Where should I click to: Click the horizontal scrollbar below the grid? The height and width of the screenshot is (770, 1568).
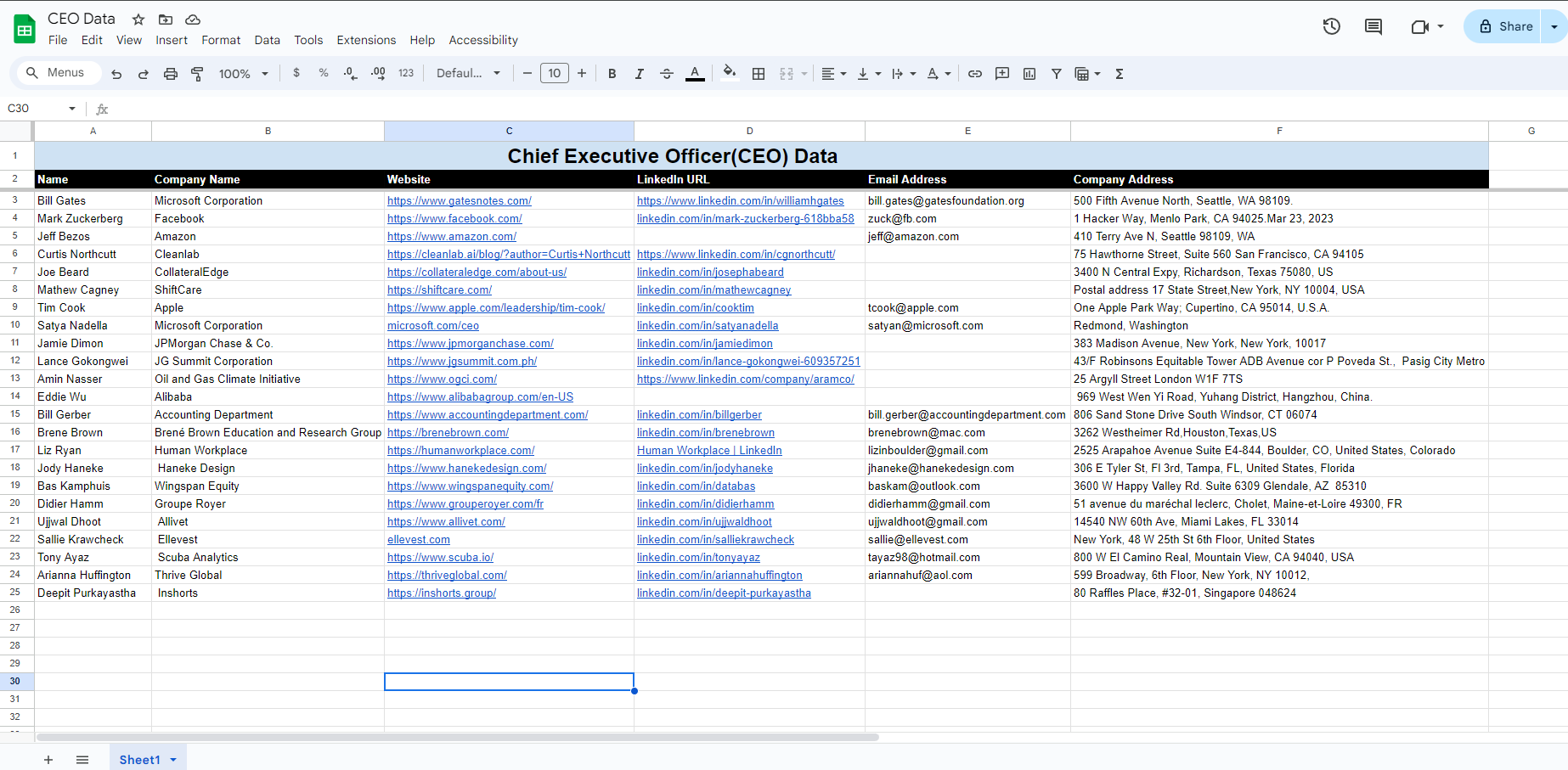tap(458, 737)
